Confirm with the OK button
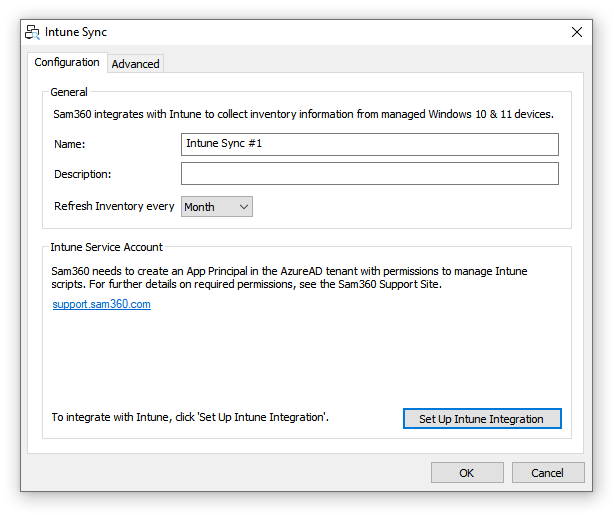Screen dimensions: 614x515 coord(467,473)
